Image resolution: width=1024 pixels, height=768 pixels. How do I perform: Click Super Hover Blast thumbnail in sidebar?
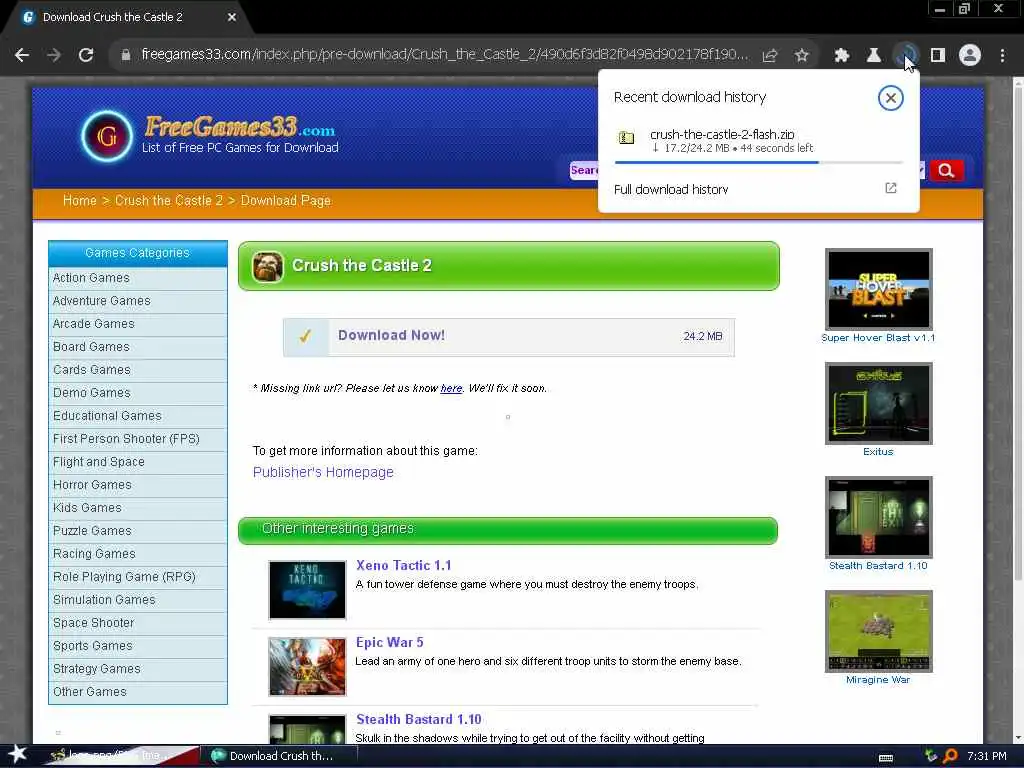[878, 289]
